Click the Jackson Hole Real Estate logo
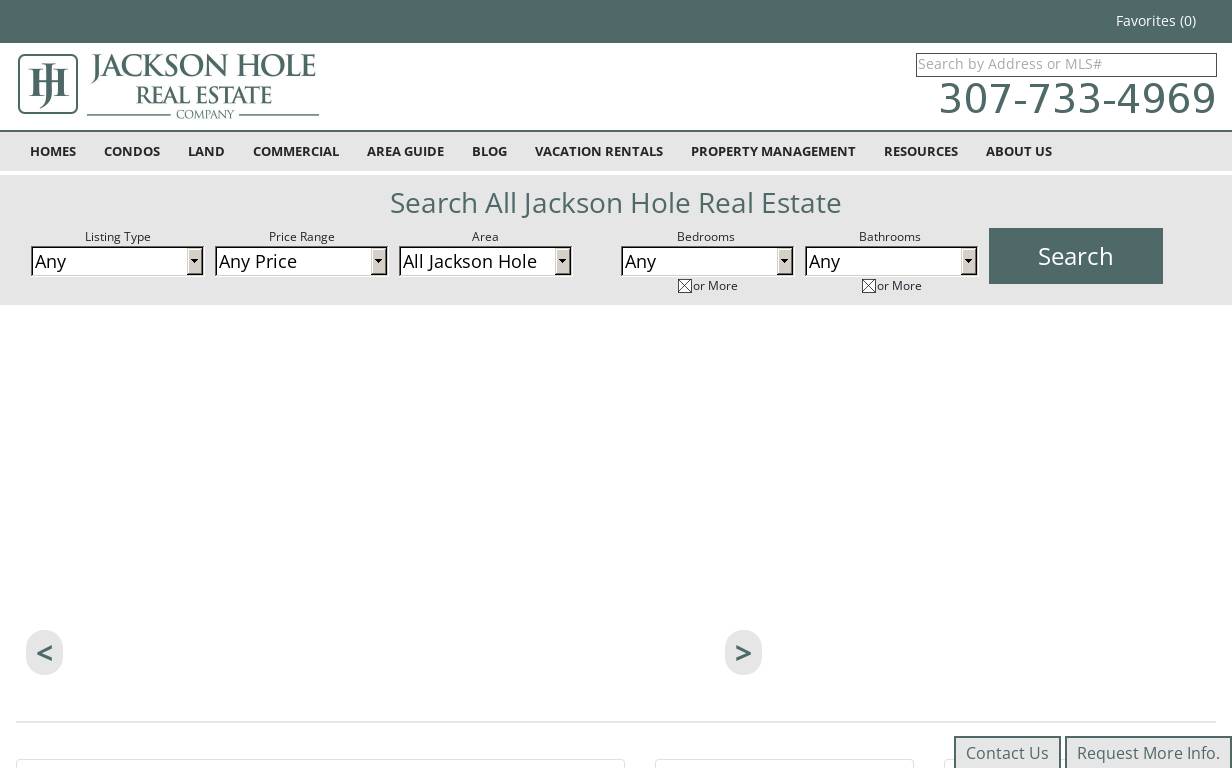 [x=168, y=86]
